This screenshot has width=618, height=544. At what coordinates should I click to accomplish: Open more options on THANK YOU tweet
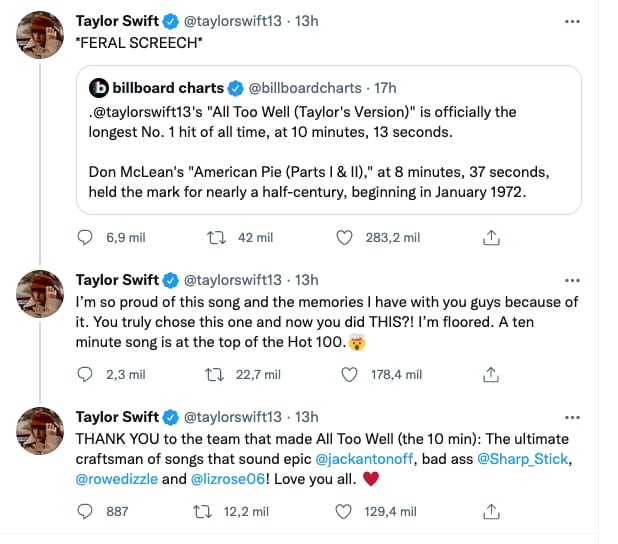(x=572, y=417)
